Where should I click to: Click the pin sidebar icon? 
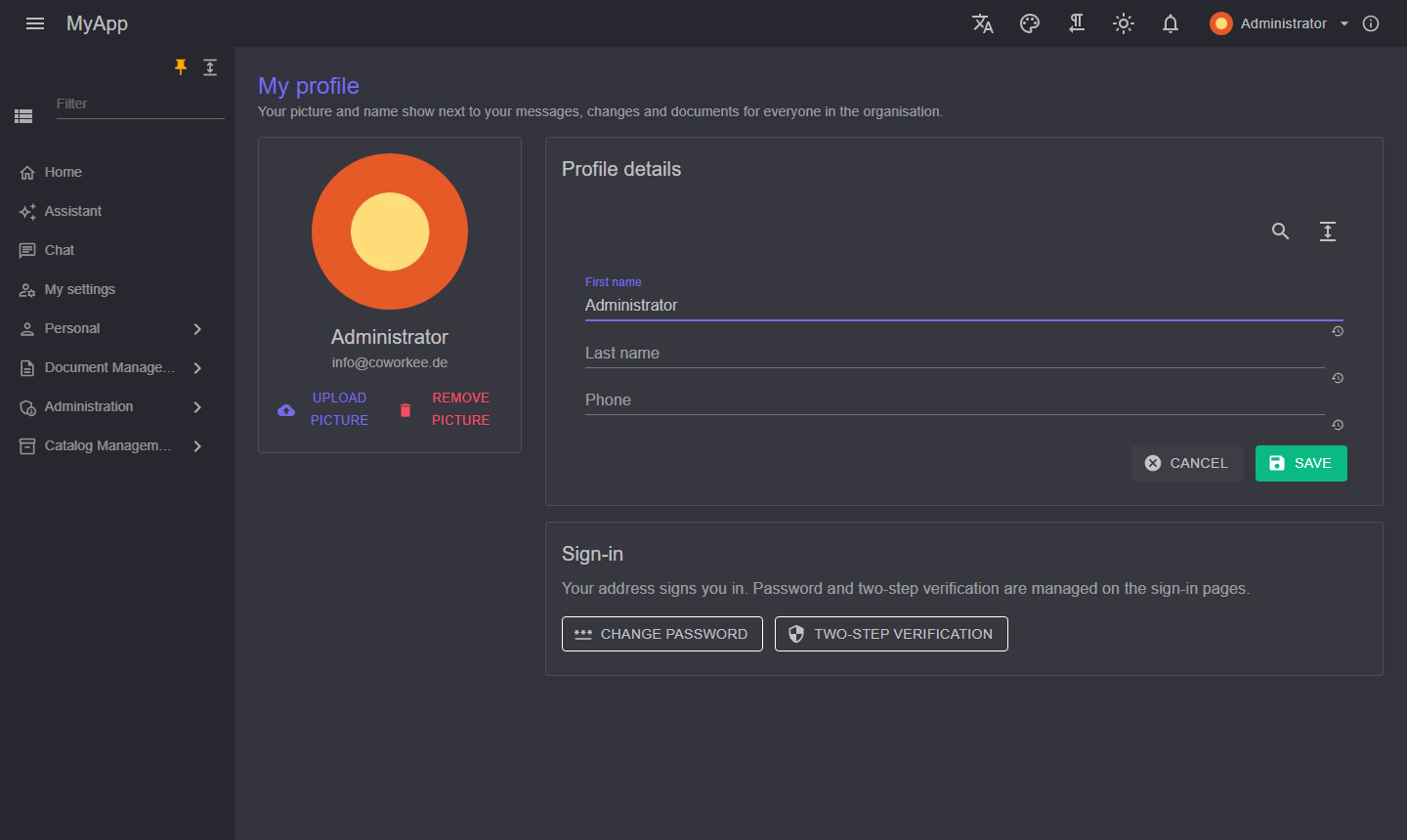tap(181, 67)
